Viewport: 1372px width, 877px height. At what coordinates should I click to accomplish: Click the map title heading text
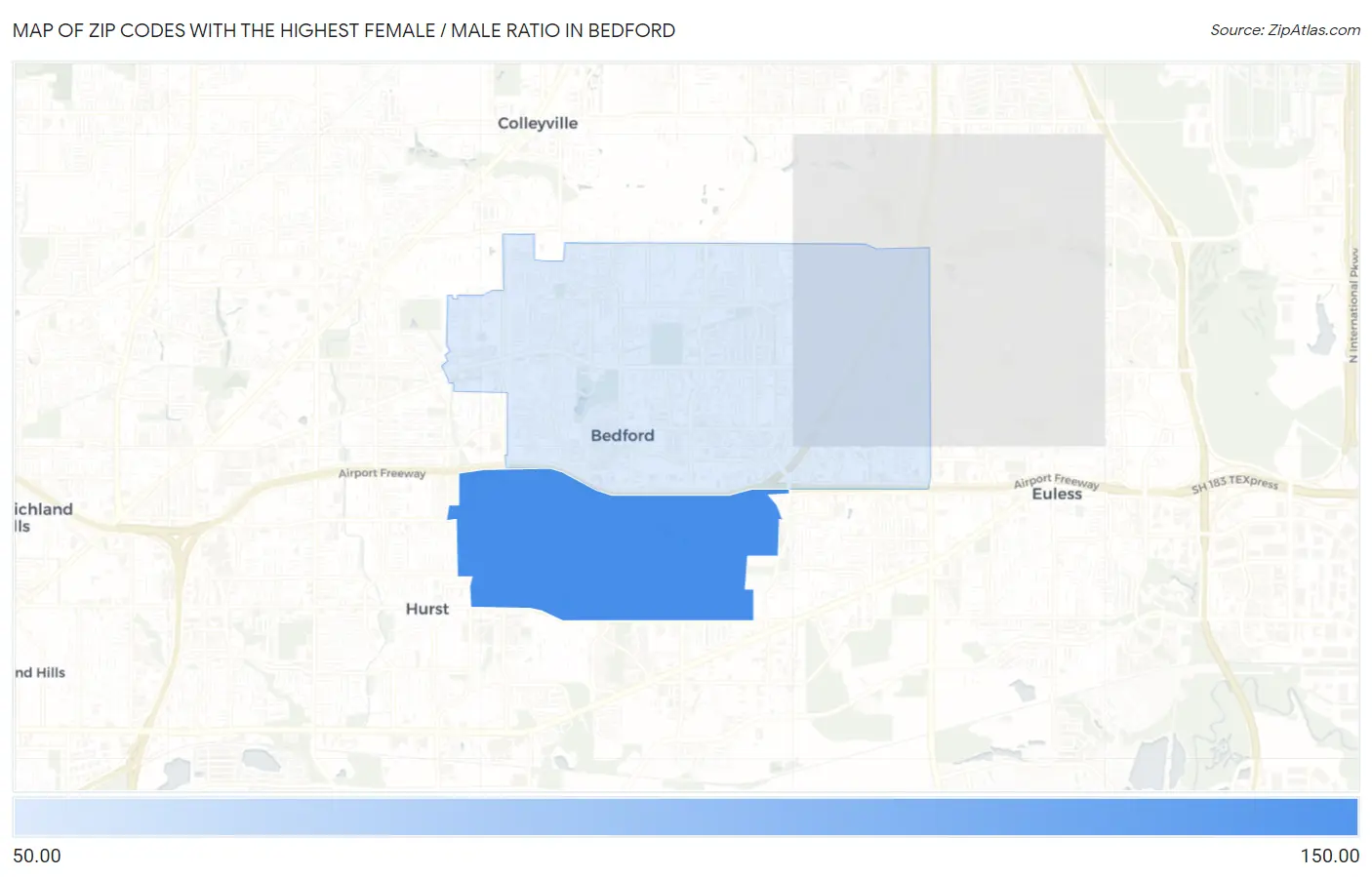click(x=343, y=30)
